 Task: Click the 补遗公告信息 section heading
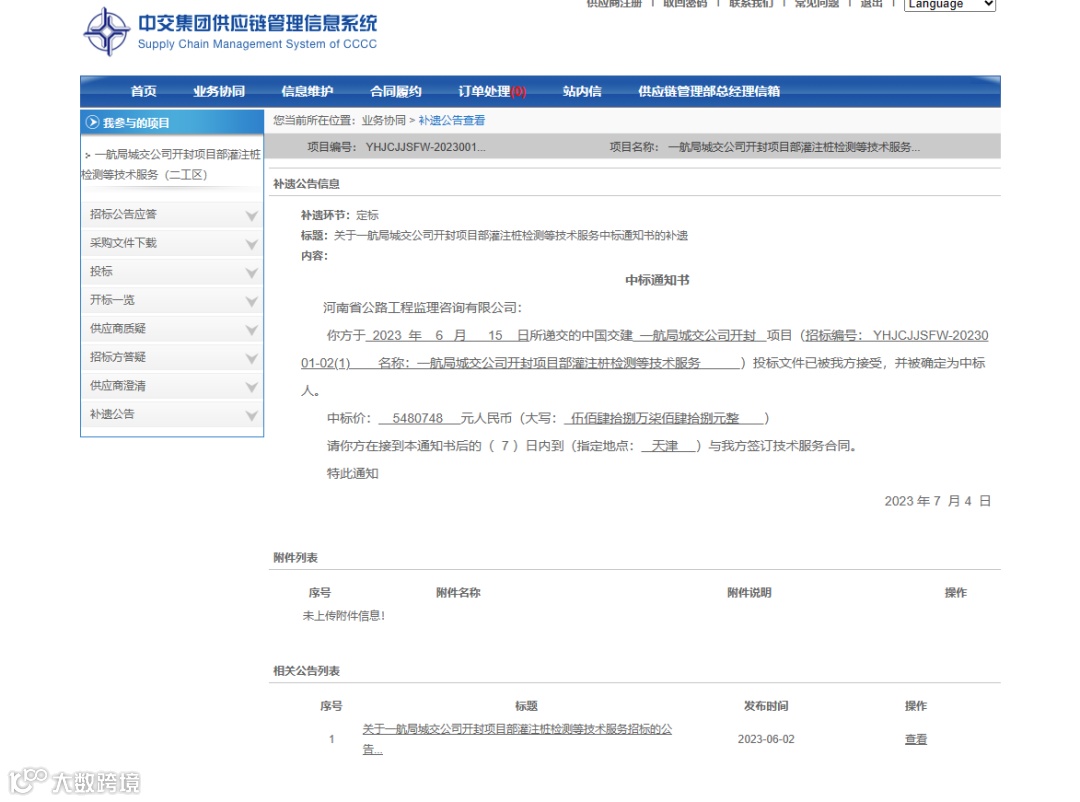(x=307, y=184)
